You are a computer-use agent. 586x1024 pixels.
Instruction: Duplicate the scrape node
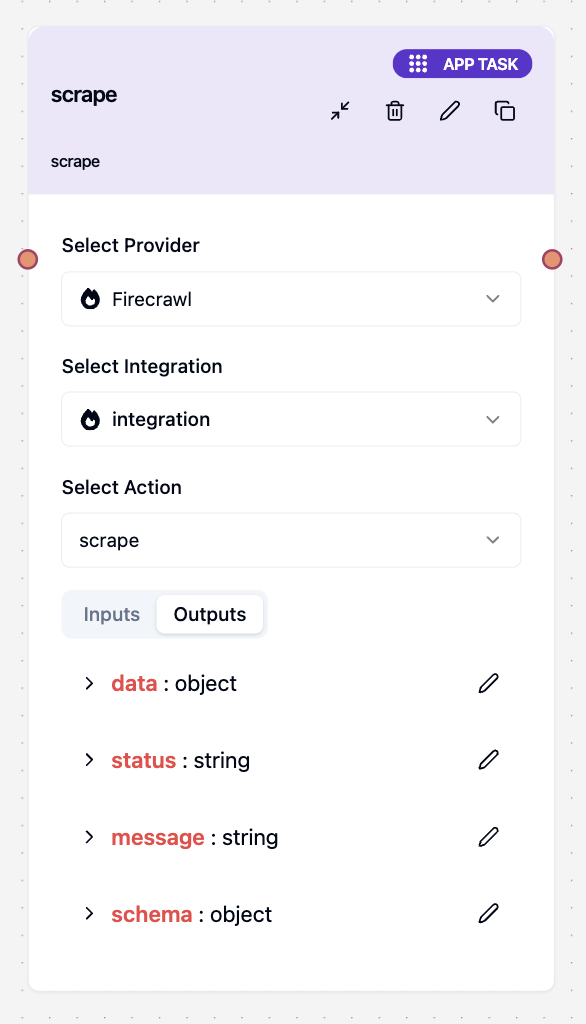pos(504,111)
